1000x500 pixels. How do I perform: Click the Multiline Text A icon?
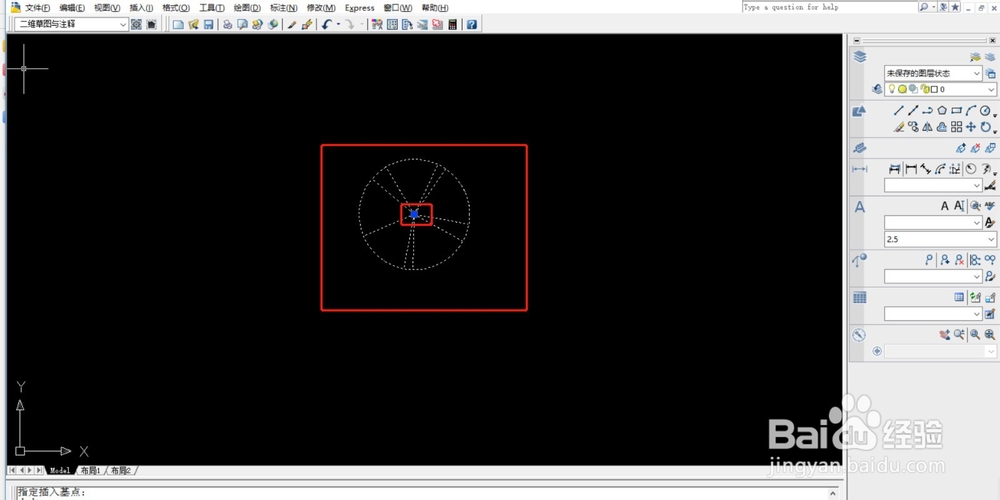click(945, 206)
